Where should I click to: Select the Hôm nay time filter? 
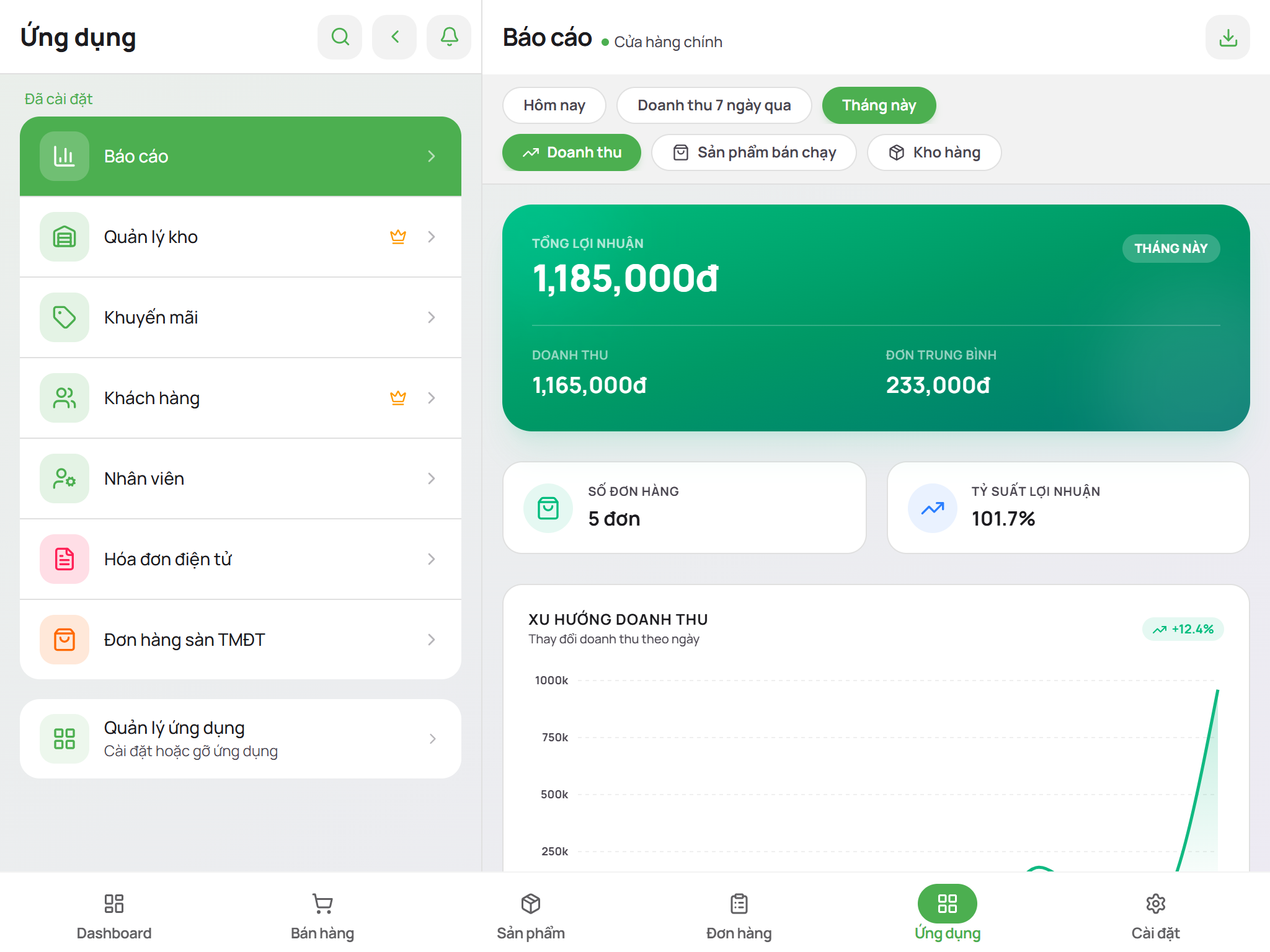[554, 105]
